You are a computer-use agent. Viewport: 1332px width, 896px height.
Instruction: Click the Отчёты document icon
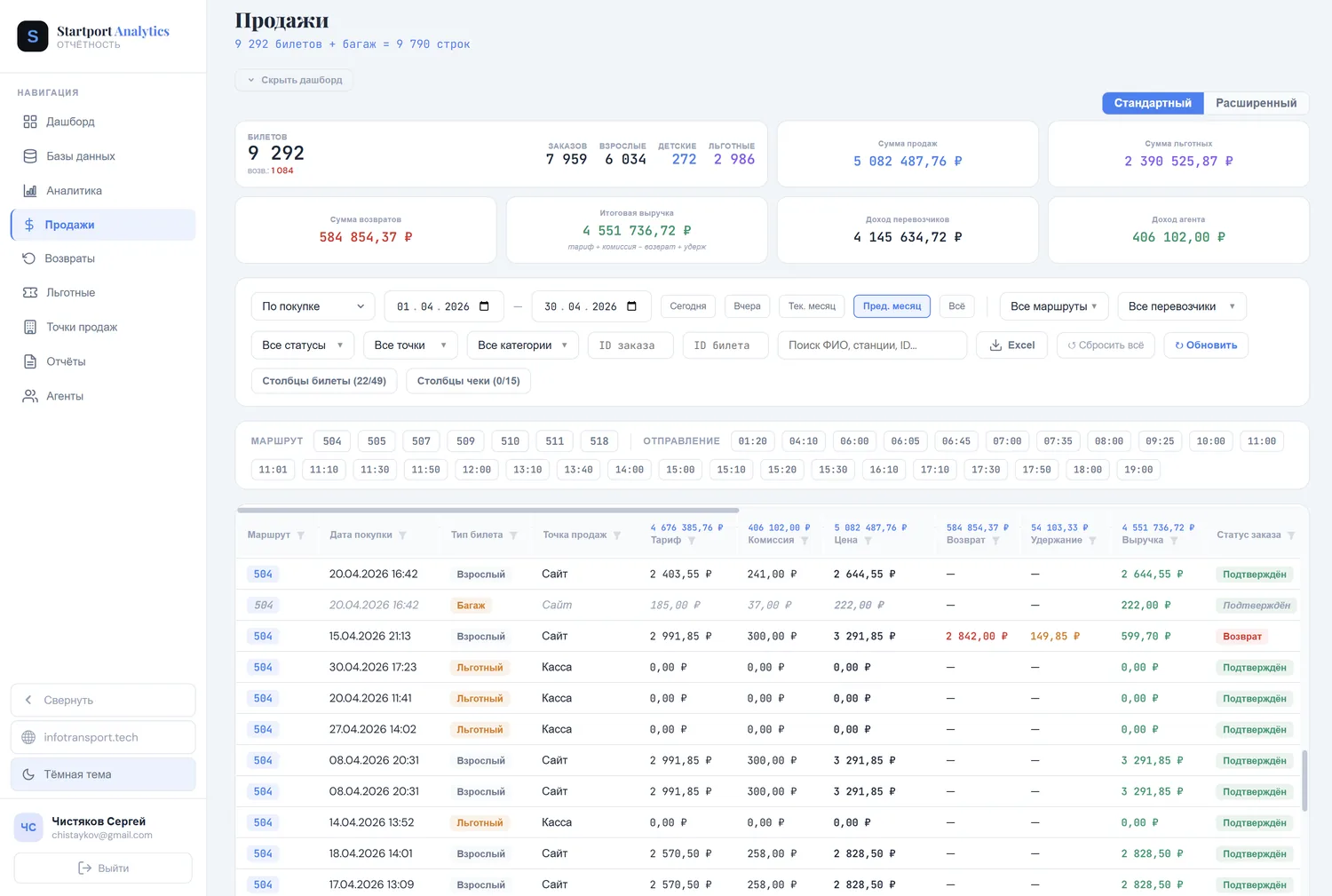(x=30, y=361)
